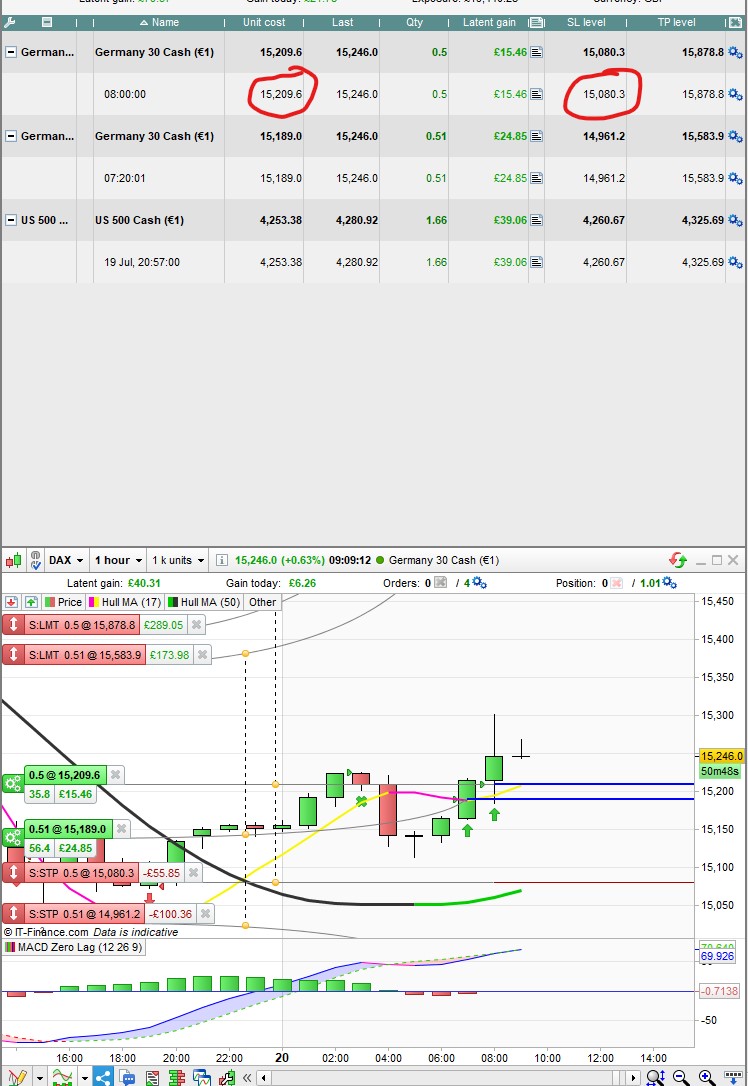Click the S:LMT 0.5 @ 15,878.8 order label

pos(82,625)
